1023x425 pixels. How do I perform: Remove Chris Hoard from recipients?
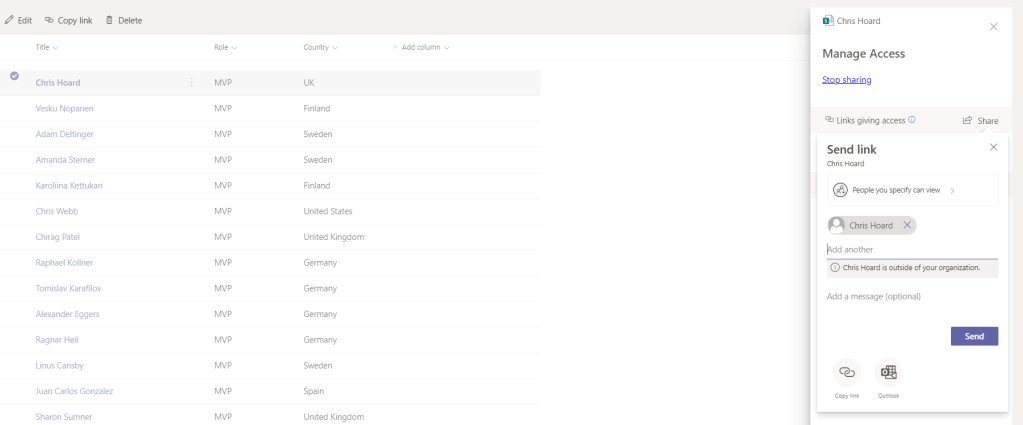point(907,225)
